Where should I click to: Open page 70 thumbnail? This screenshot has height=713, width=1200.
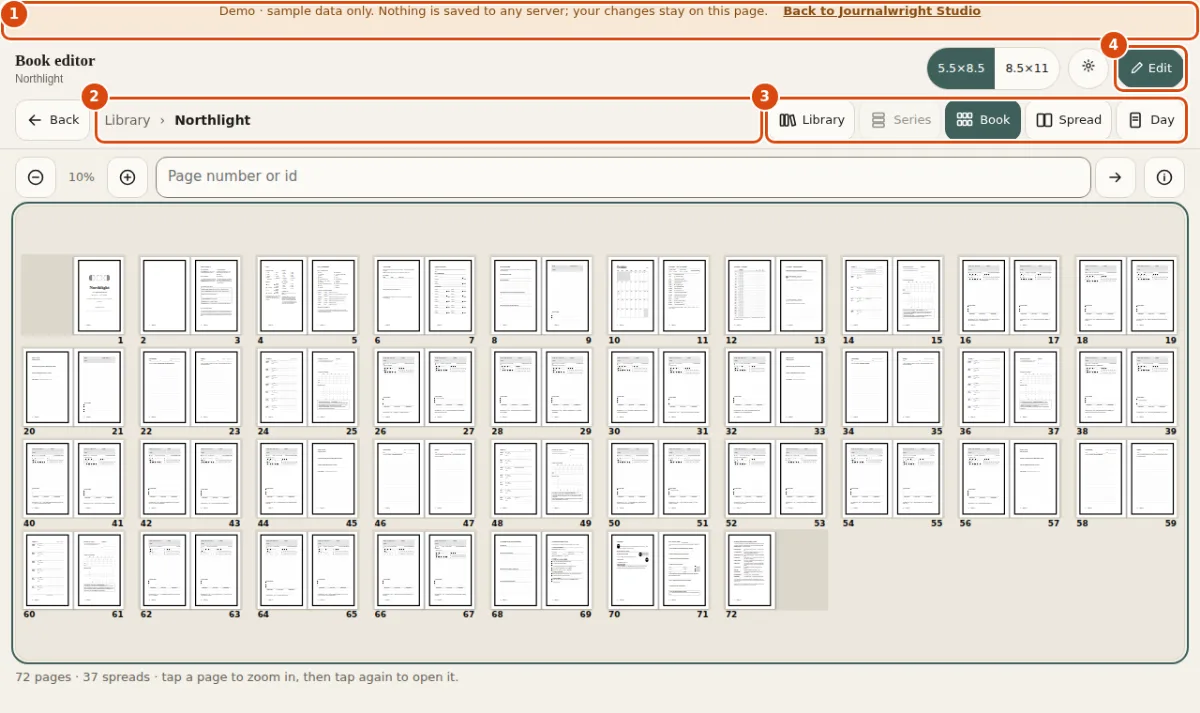[633, 570]
